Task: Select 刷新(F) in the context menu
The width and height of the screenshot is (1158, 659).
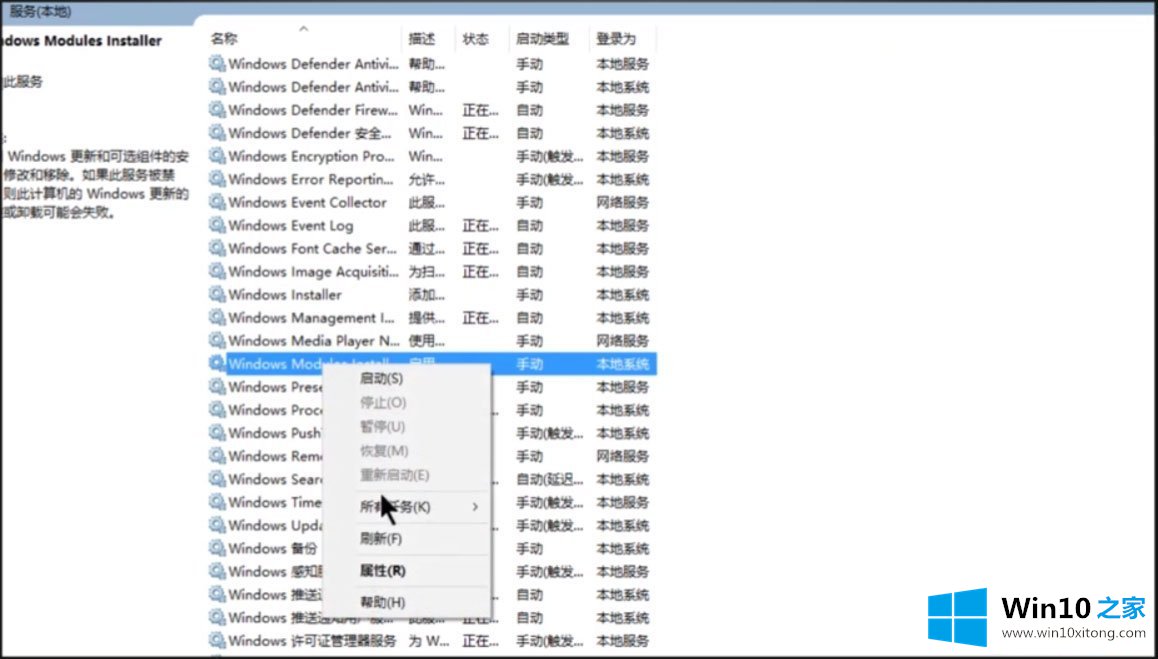Action: pos(380,539)
